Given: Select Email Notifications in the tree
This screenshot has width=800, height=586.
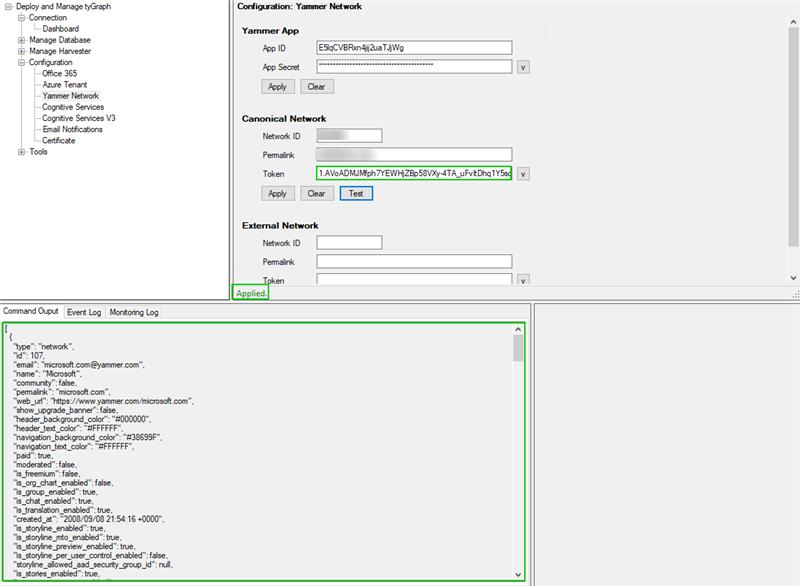Looking at the screenshot, I should pos(72,129).
